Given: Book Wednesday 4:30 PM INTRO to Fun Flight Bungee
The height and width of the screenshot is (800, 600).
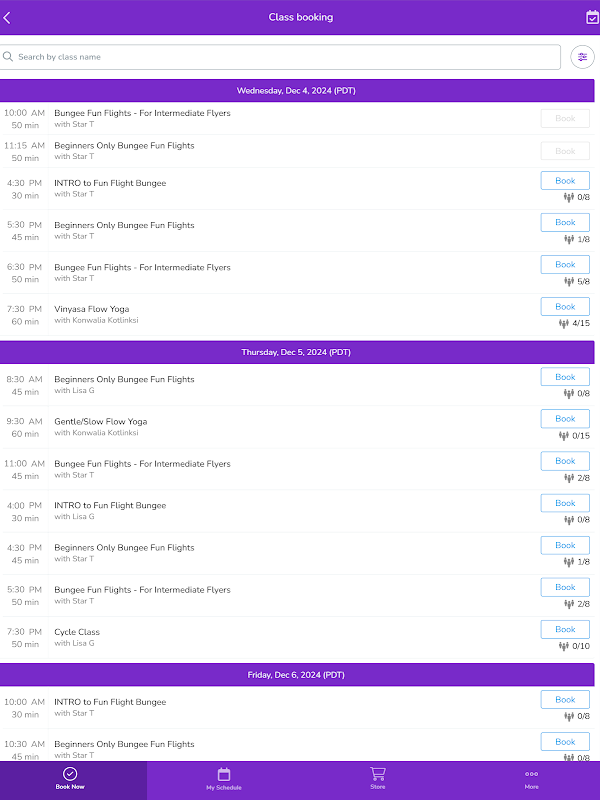Looking at the screenshot, I should pos(565,180).
